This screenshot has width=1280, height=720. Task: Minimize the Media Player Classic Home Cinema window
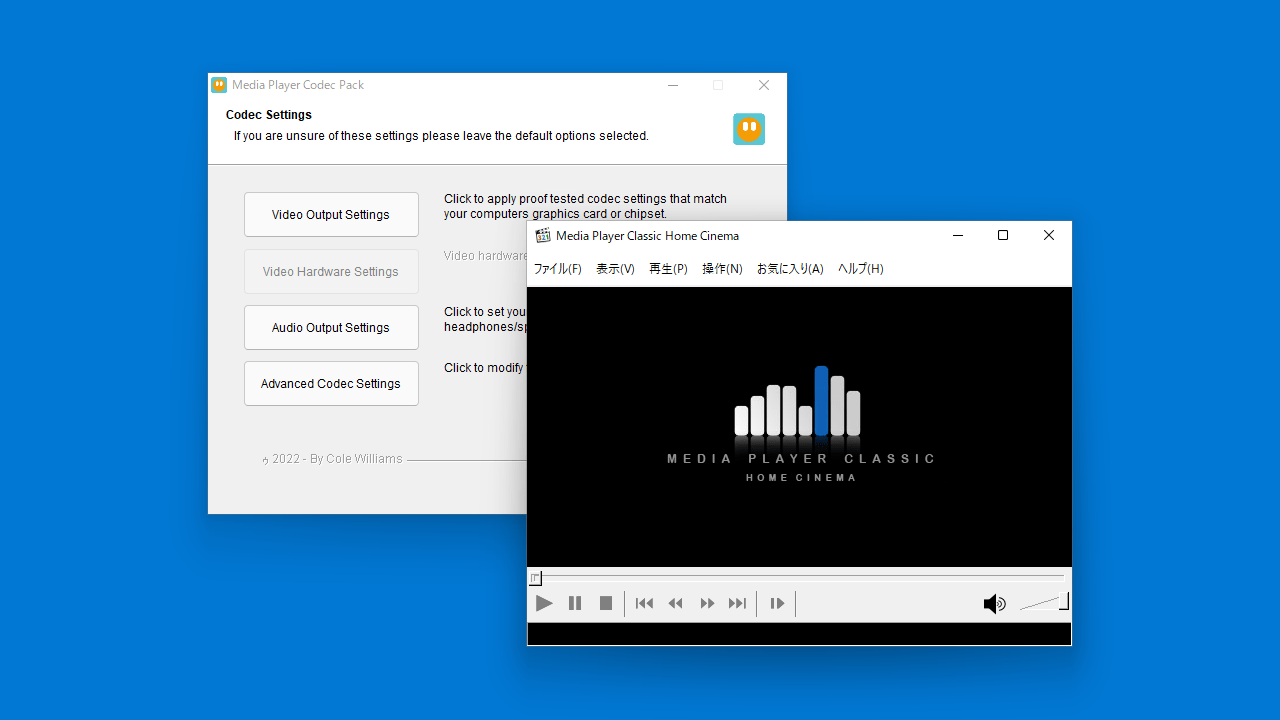[958, 236]
